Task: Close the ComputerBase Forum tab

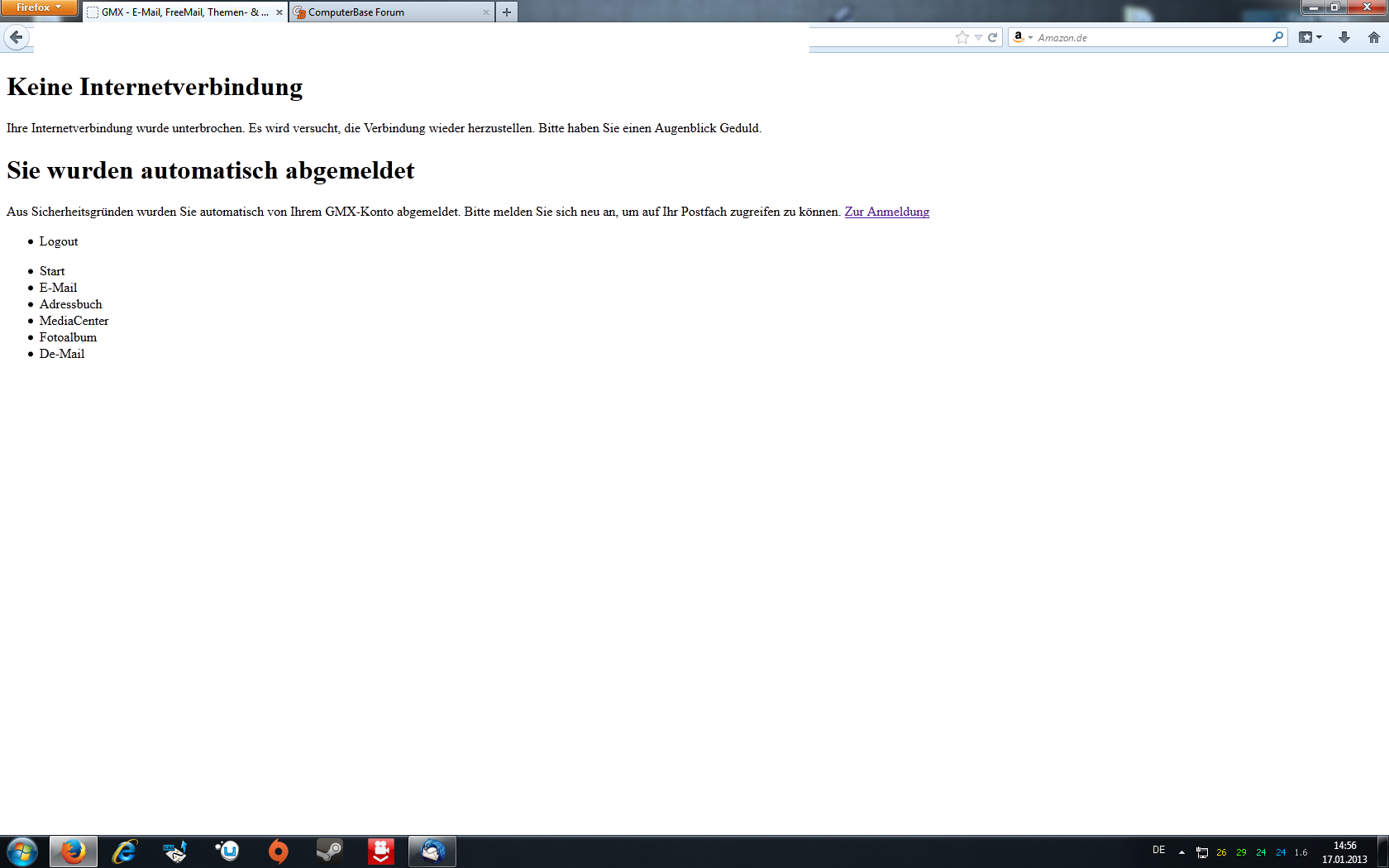Action: tap(485, 12)
